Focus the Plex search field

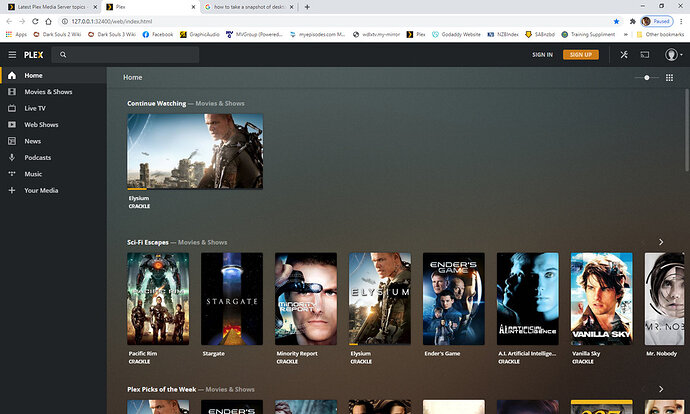tap(125, 55)
